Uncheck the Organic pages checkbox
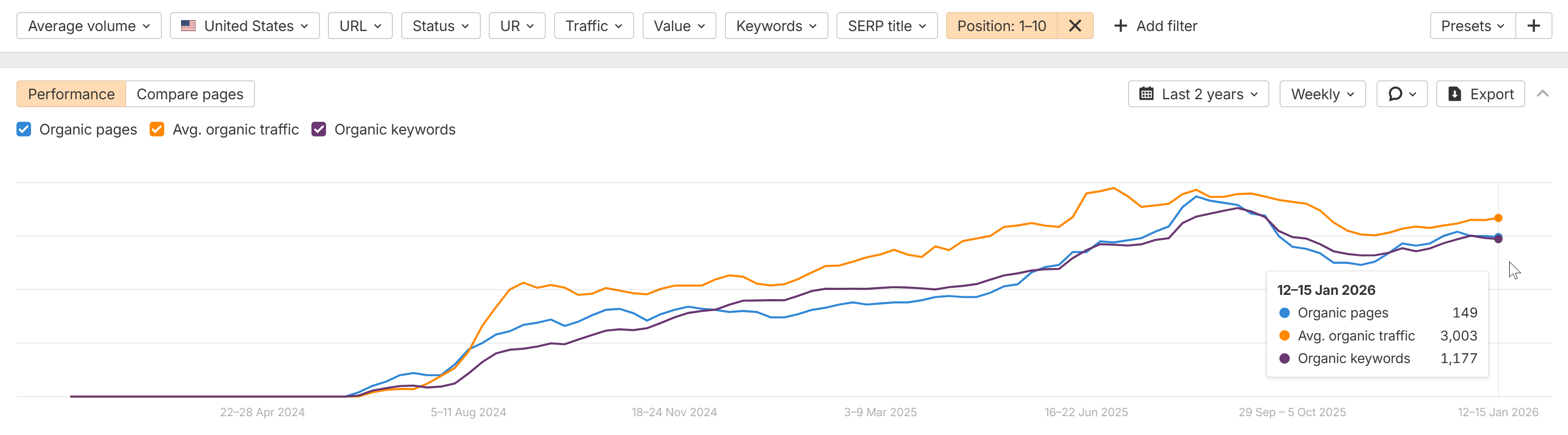 (24, 130)
